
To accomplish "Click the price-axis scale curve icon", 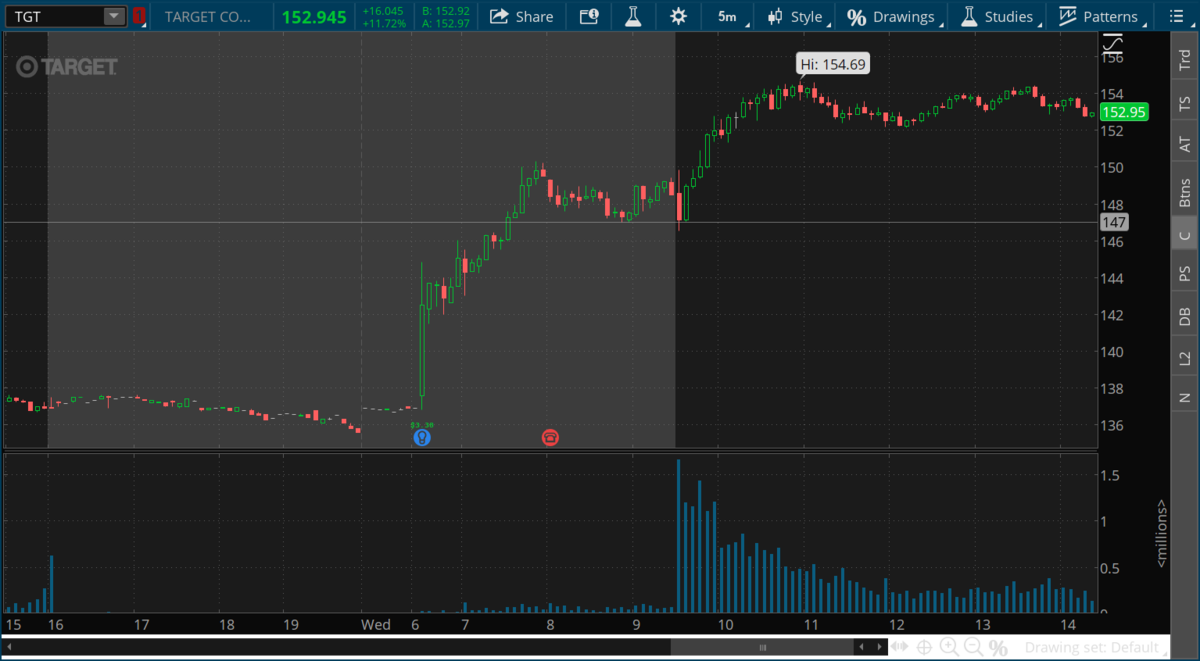I will [1112, 45].
